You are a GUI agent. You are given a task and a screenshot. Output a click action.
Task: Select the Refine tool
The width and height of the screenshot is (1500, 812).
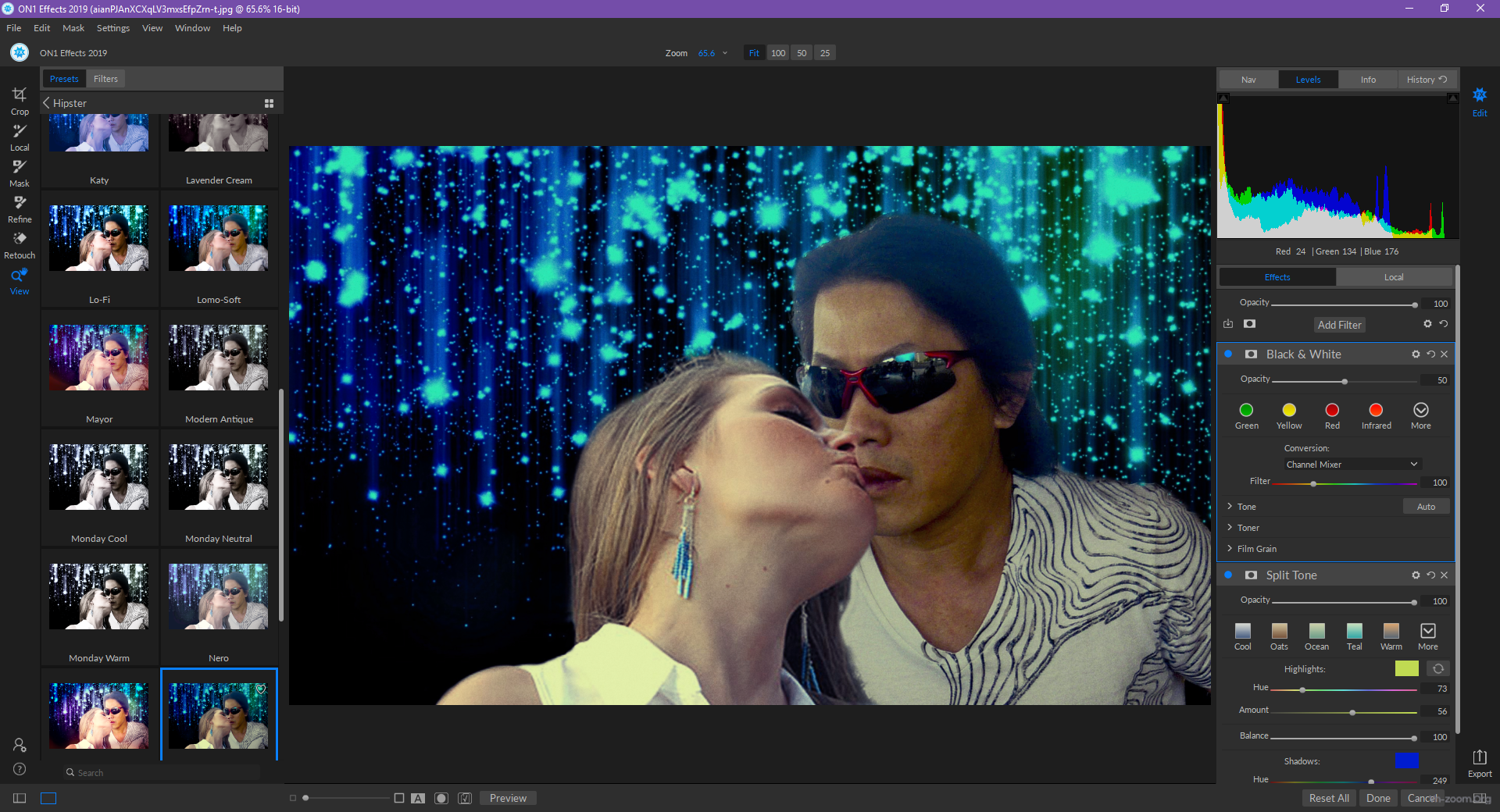[x=20, y=209]
